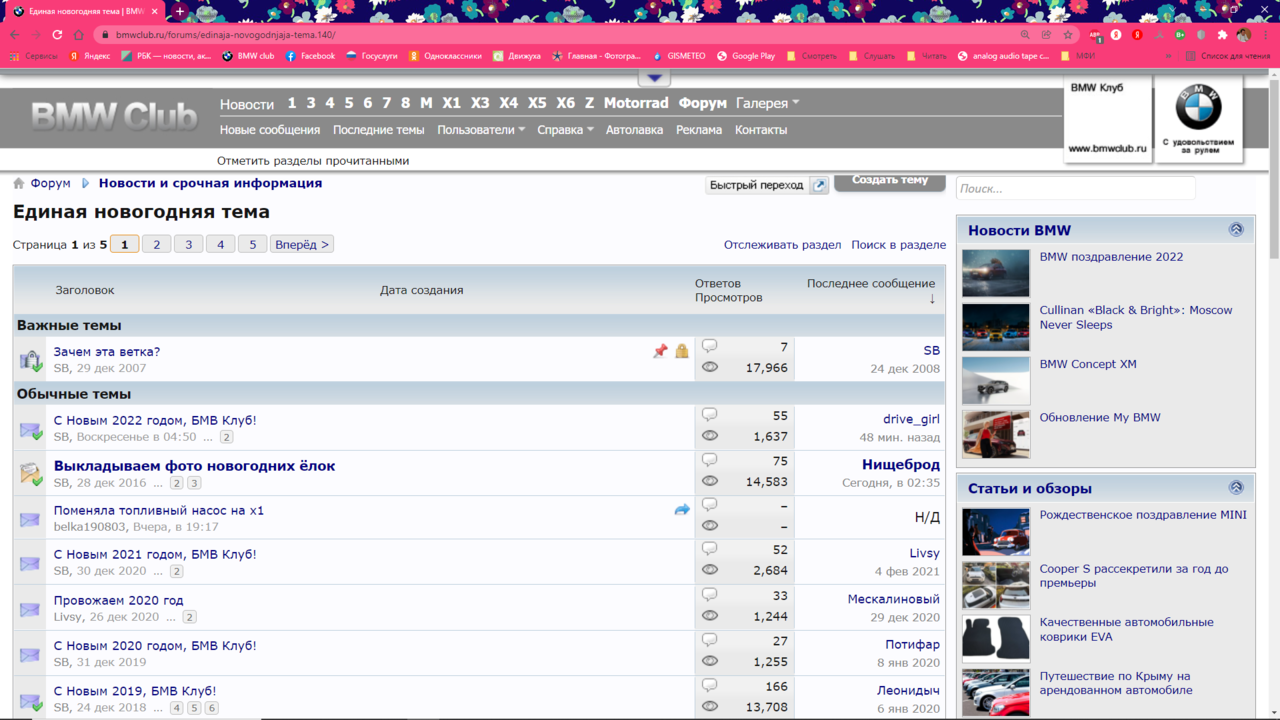The height and width of the screenshot is (720, 1280).
Task: Open thumbnail of BMW поздравление 2022
Action: click(995, 273)
